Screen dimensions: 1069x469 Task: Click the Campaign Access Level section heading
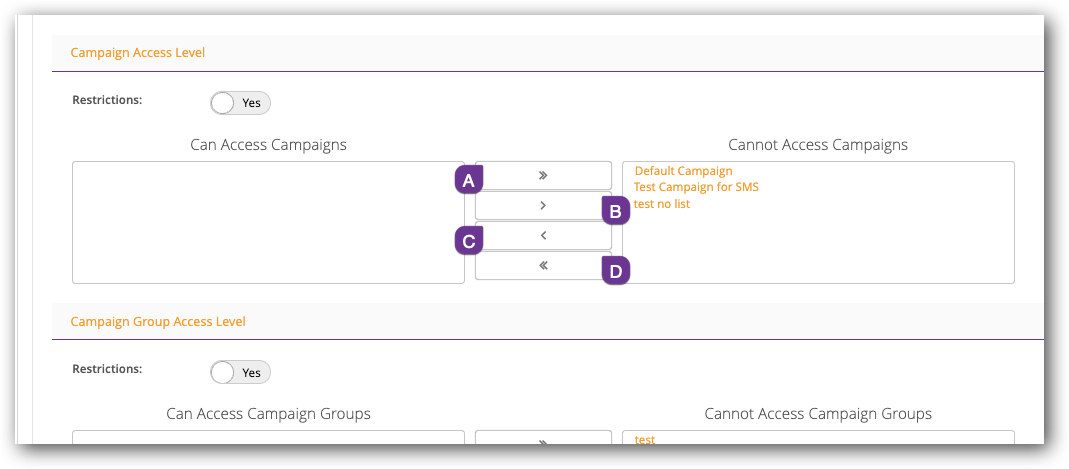pyautogui.click(x=138, y=52)
